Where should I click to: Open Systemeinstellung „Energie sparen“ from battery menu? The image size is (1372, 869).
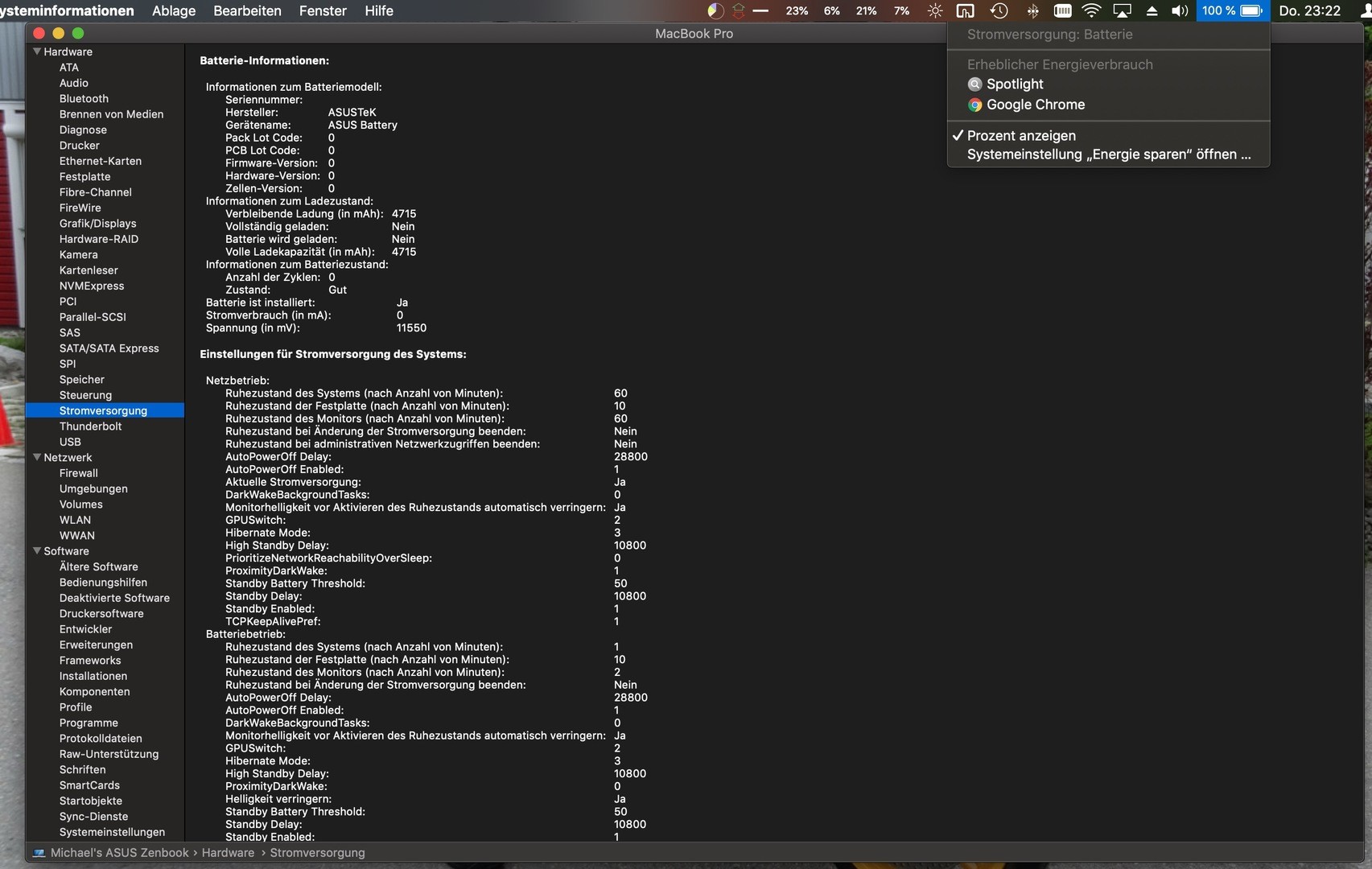[1109, 154]
